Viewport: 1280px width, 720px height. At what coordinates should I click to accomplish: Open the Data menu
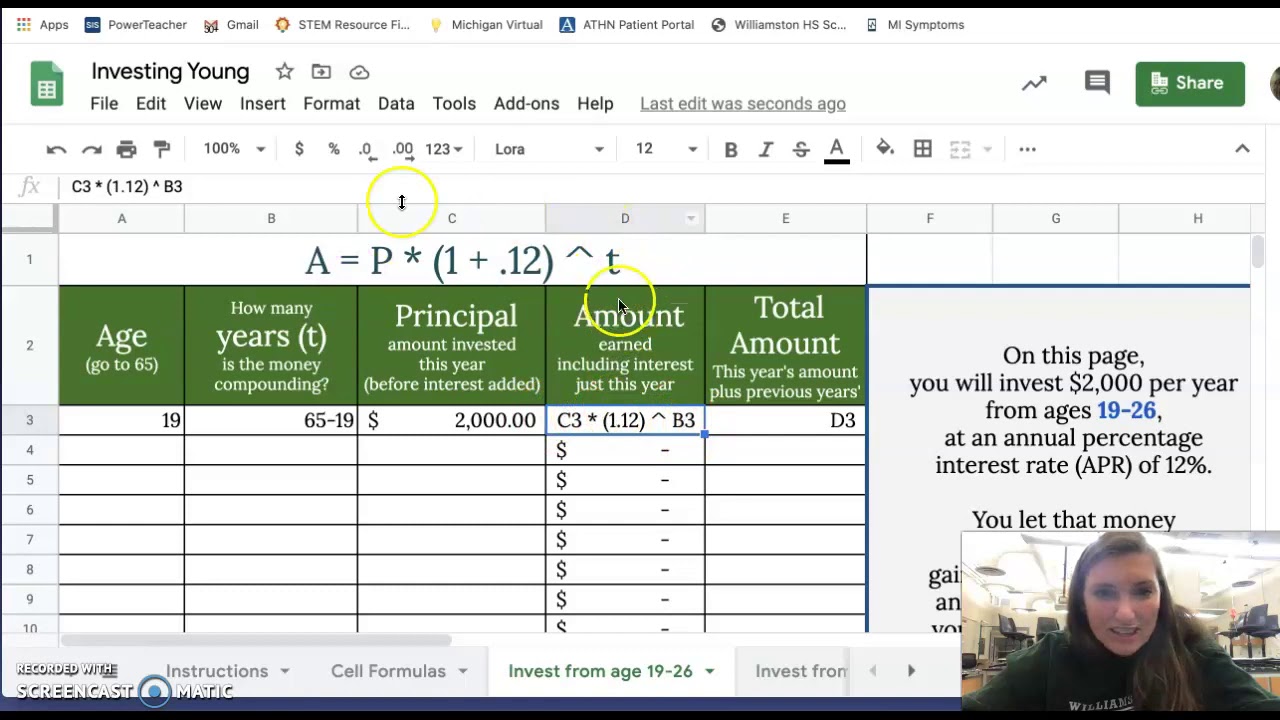[396, 104]
